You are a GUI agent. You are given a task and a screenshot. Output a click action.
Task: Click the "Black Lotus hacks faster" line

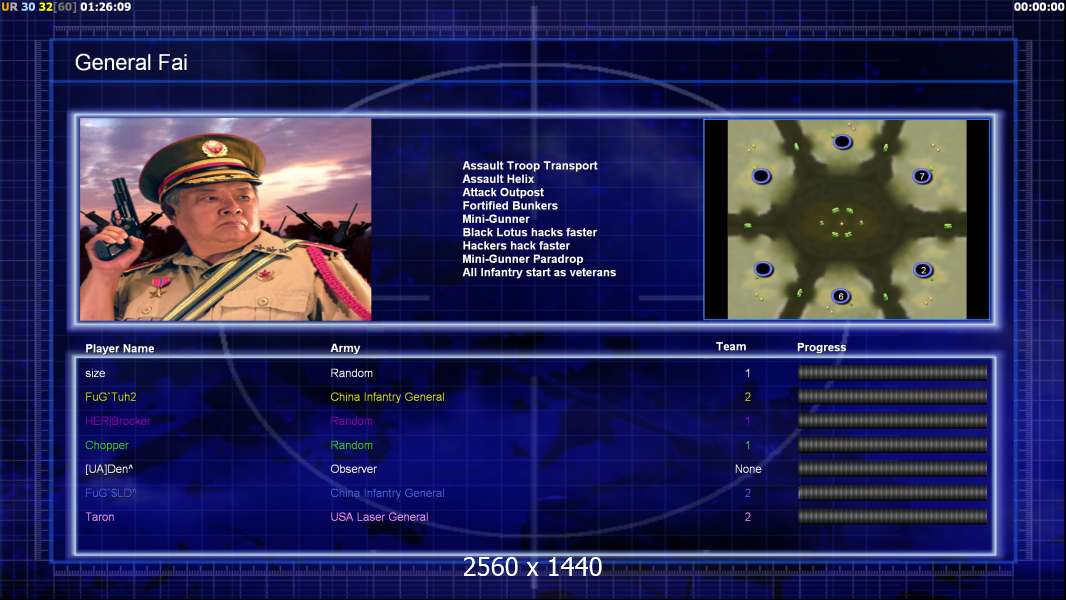coord(530,232)
